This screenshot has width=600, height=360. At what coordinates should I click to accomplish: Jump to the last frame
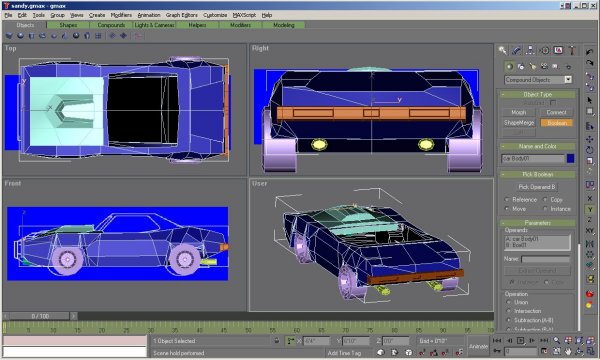pyautogui.click(x=544, y=340)
